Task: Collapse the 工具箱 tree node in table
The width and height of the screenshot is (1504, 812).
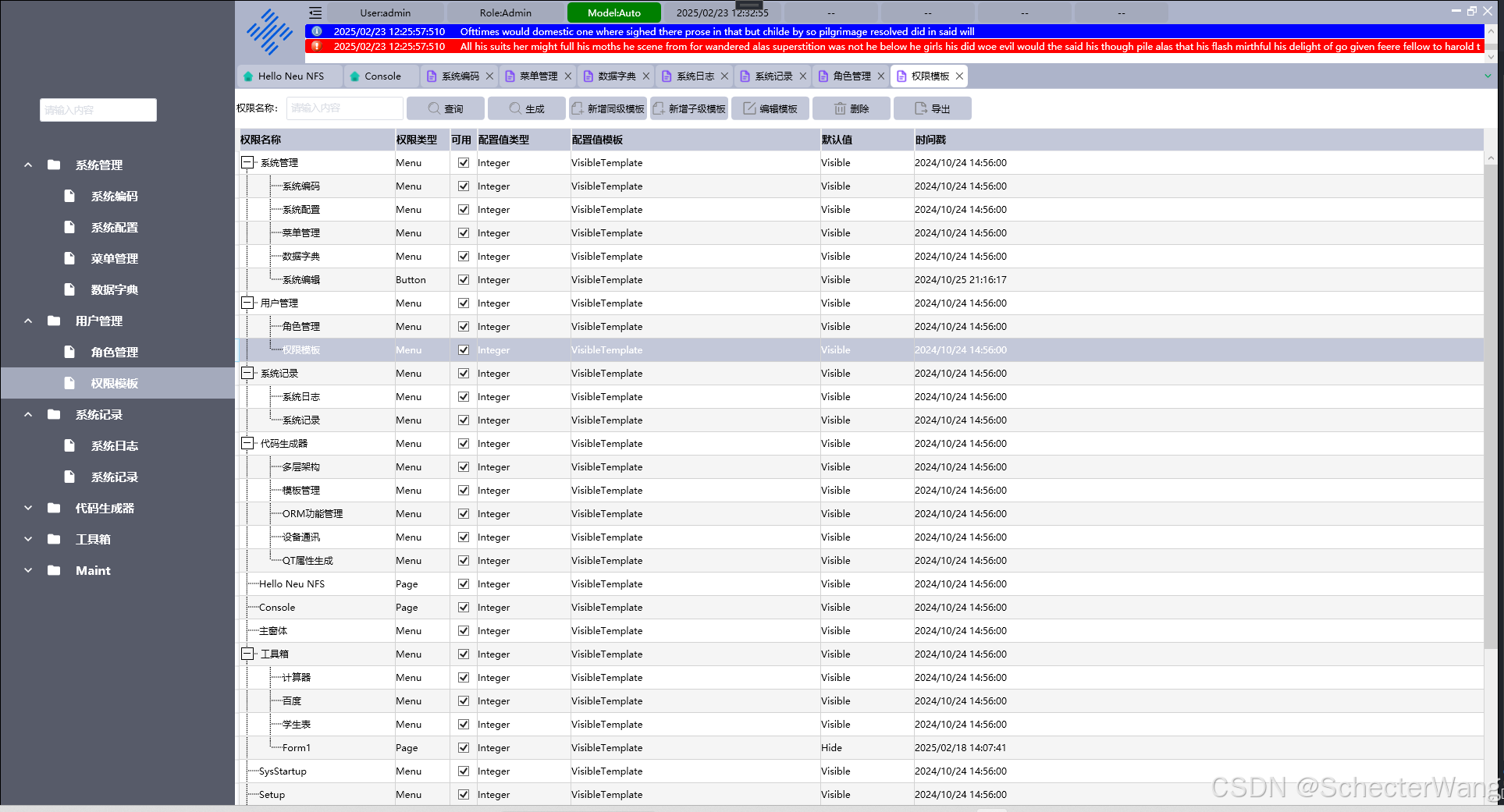Action: (247, 654)
